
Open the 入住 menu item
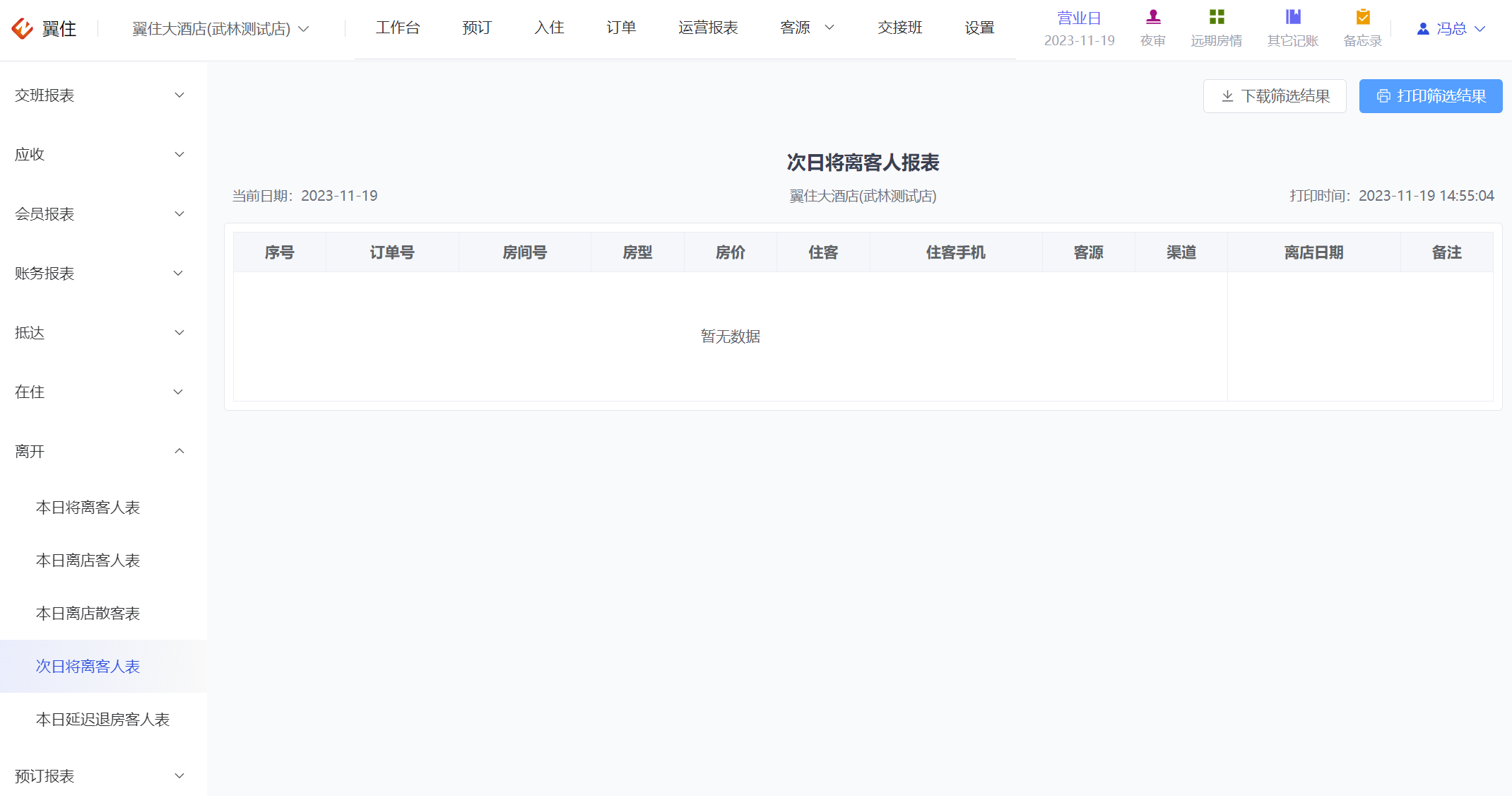tap(549, 28)
